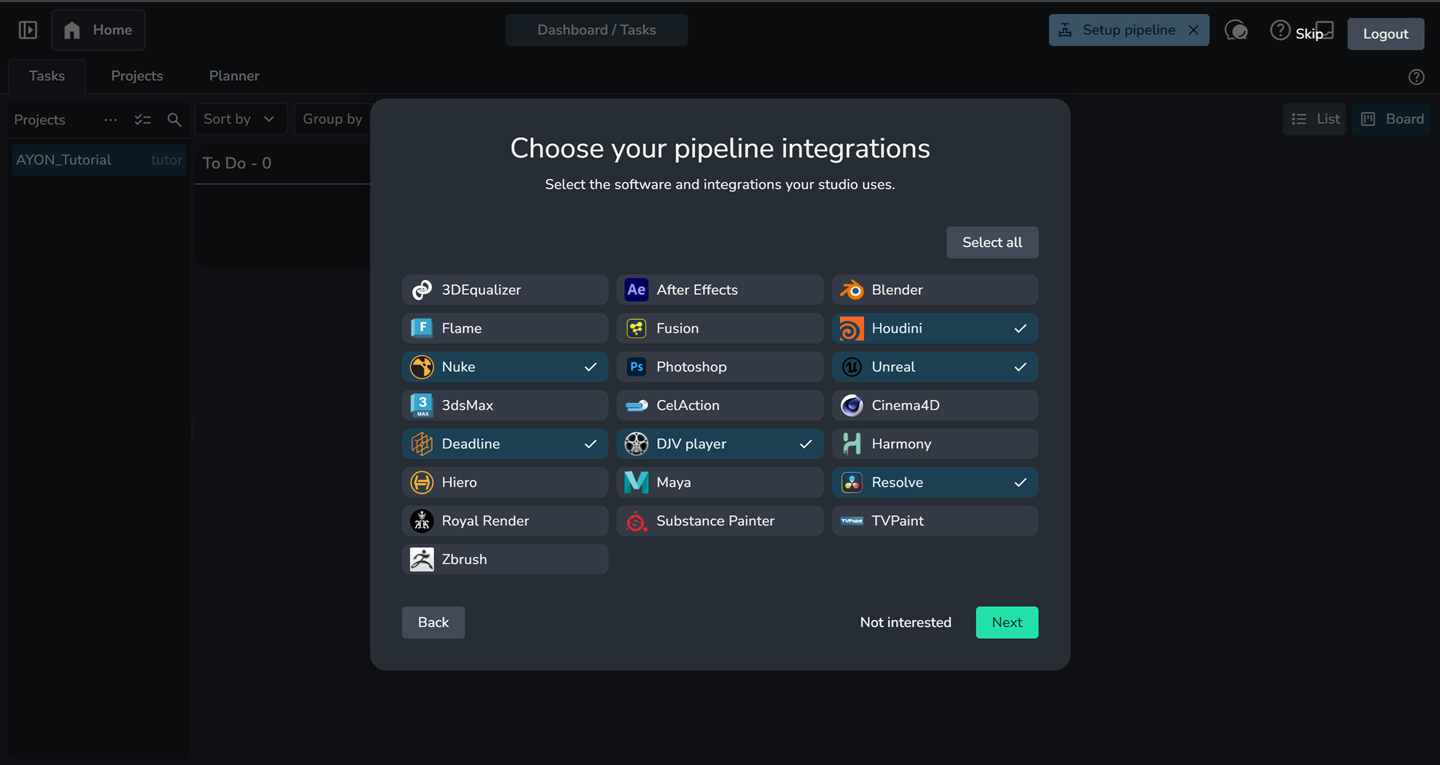Click the green Next button
This screenshot has width=1440, height=765.
(x=1007, y=622)
